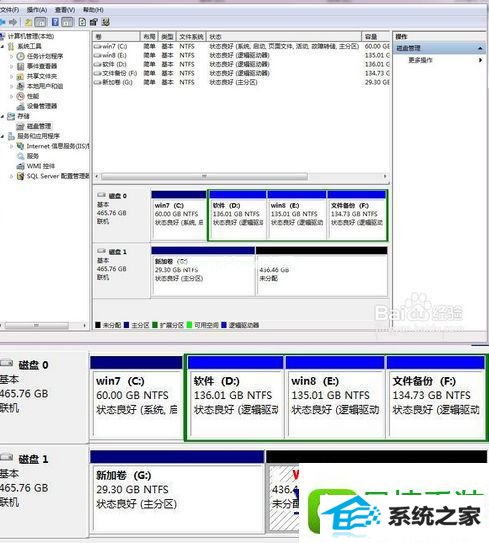
Task: Click the help question-mark toolbar icon
Action: click(55, 22)
